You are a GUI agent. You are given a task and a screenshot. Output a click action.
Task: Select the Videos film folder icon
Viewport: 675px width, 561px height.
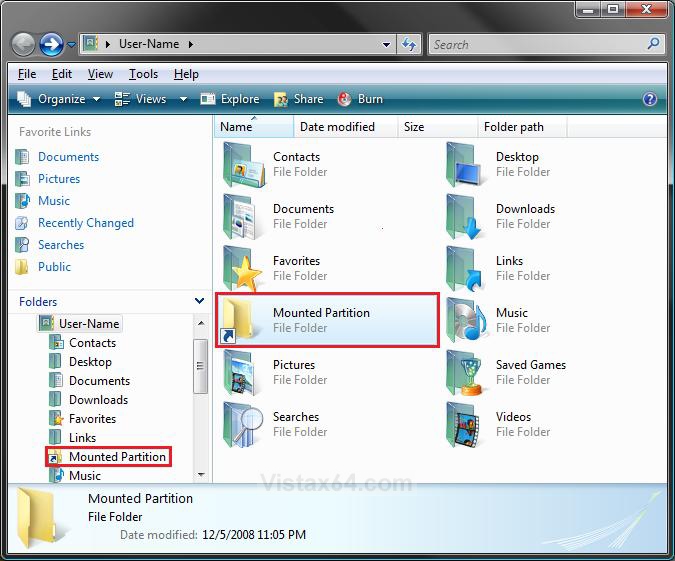coord(464,425)
